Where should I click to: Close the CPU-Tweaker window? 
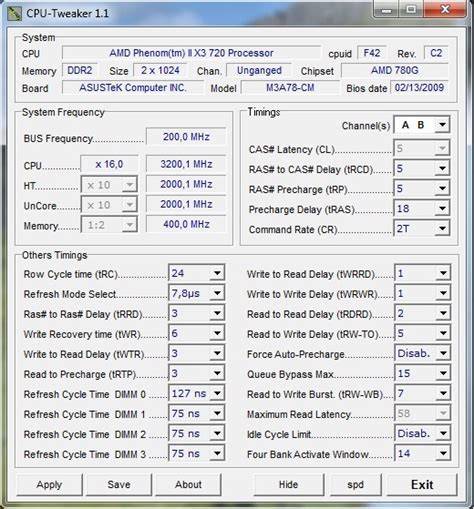(445, 9)
